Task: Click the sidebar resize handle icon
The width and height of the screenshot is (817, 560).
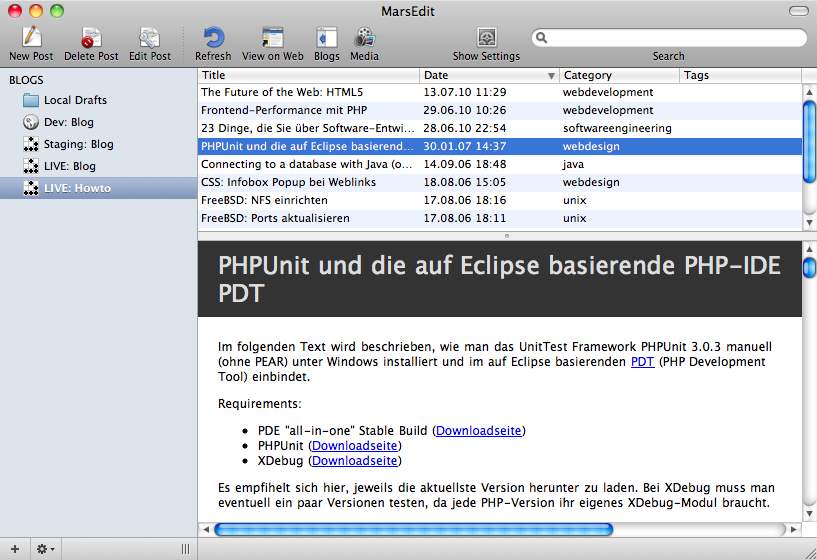Action: [x=185, y=549]
